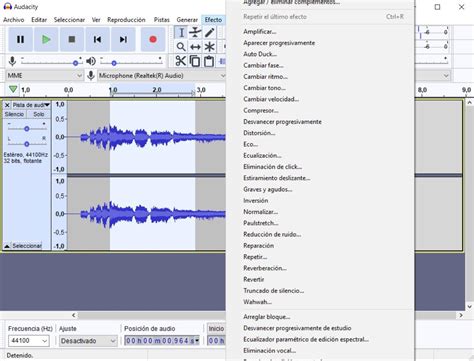
Task: Select the Time Shift tool
Action: pyautogui.click(x=195, y=47)
